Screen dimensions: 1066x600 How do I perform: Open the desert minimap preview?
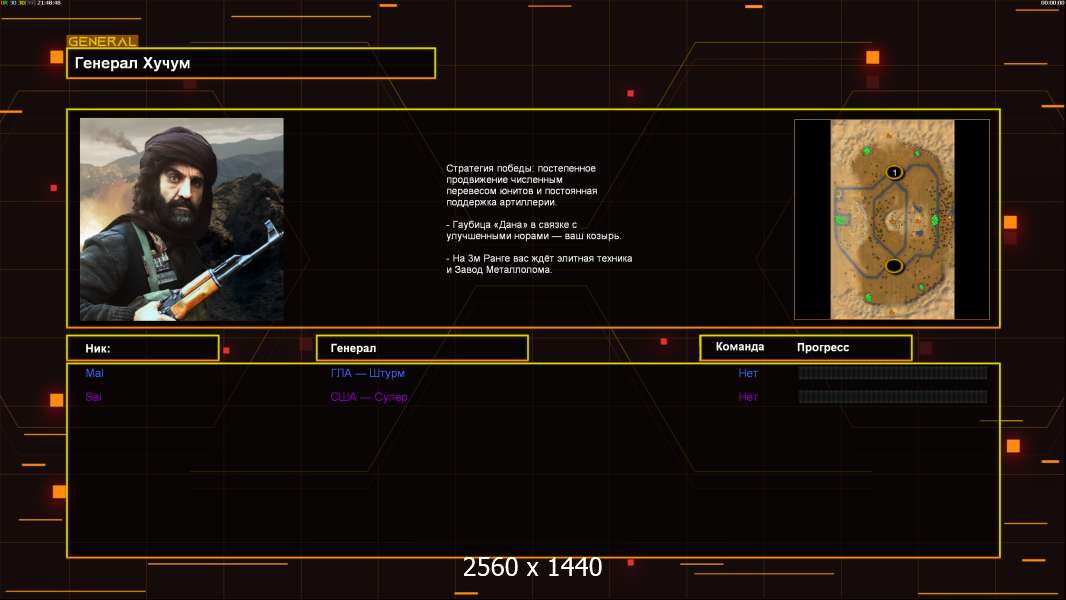coord(892,219)
